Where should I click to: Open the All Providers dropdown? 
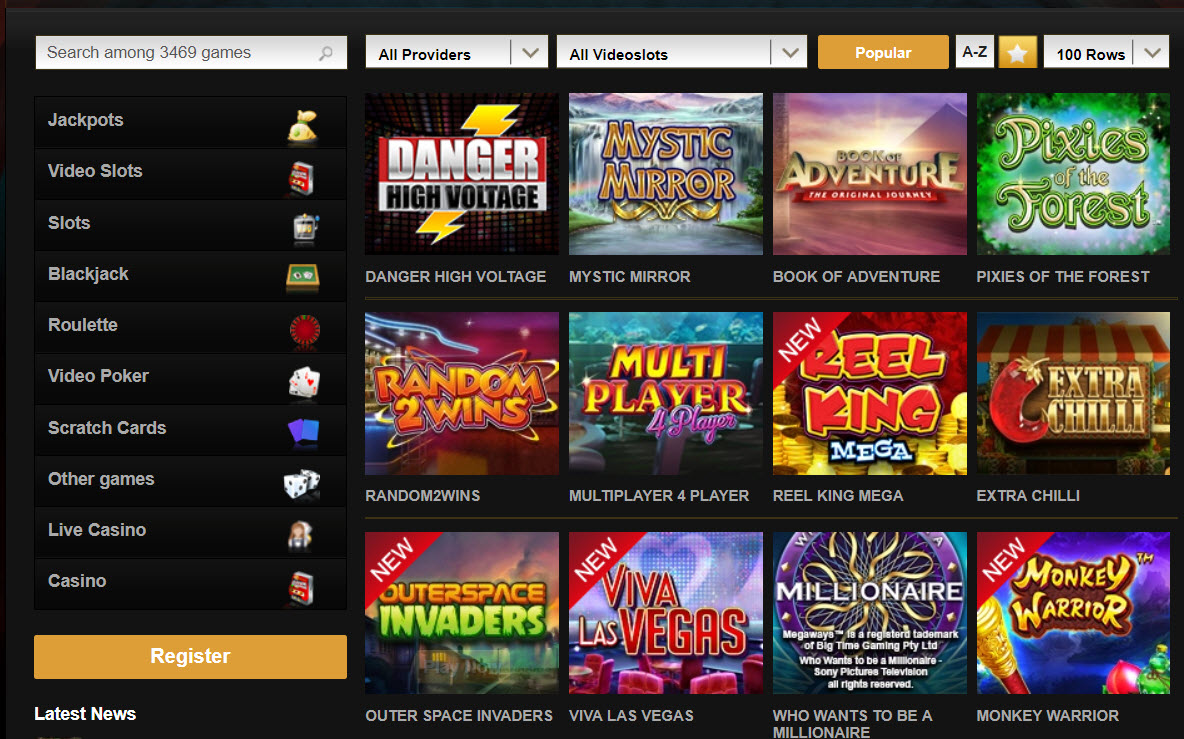456,53
